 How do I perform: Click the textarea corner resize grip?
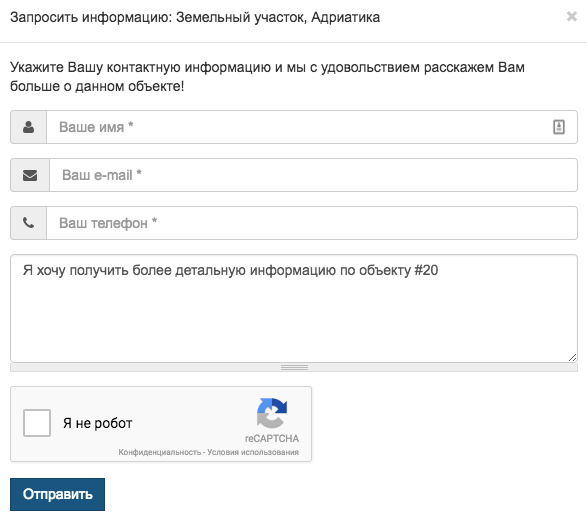click(x=572, y=357)
